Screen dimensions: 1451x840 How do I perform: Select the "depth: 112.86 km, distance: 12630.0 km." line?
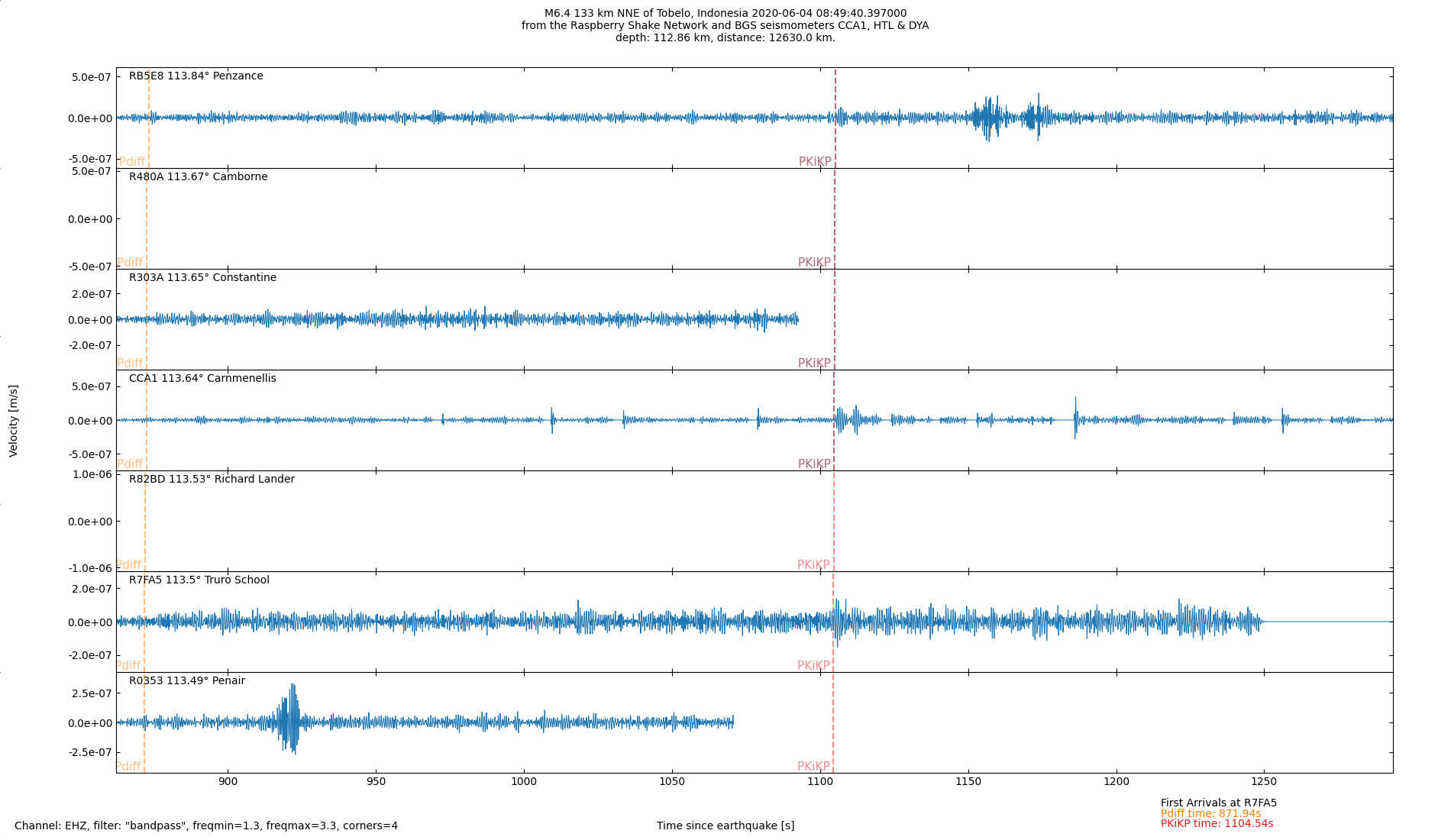click(725, 37)
